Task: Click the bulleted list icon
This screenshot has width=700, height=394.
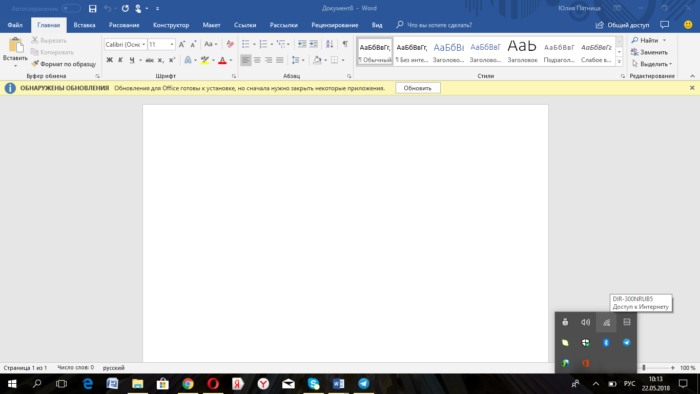Action: point(246,44)
